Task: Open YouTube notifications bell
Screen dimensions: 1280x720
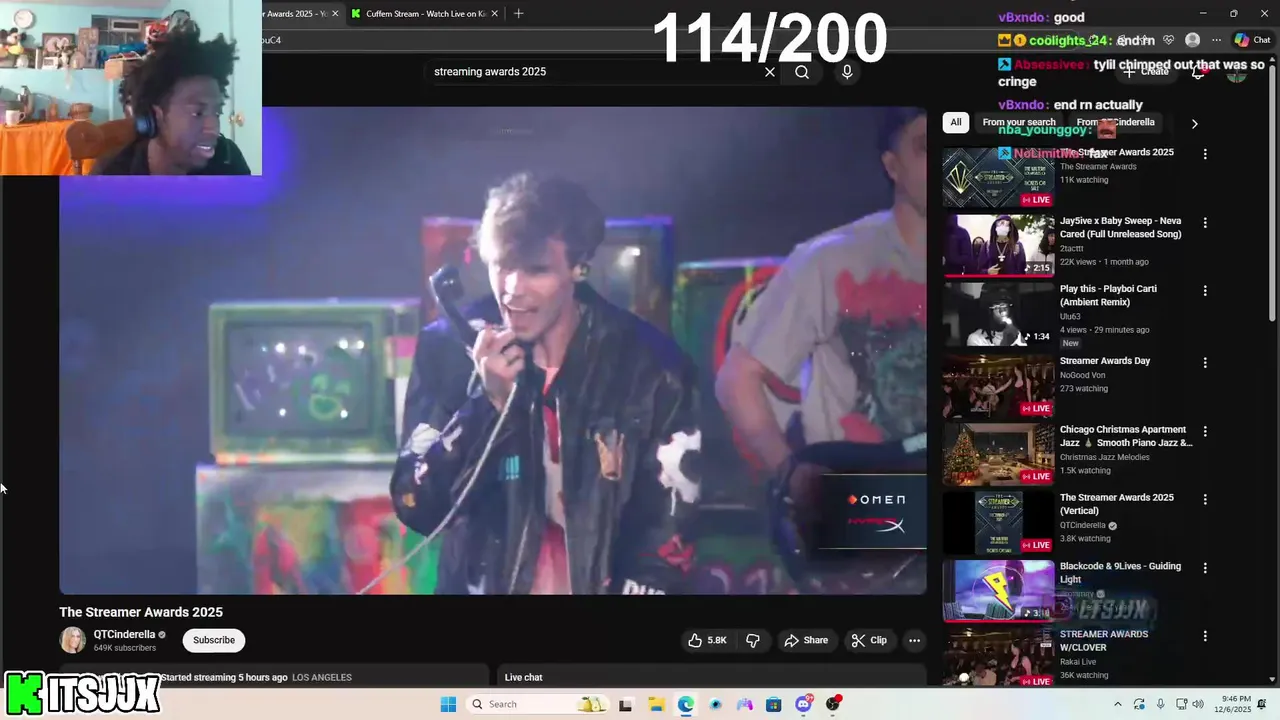Action: (x=1198, y=72)
